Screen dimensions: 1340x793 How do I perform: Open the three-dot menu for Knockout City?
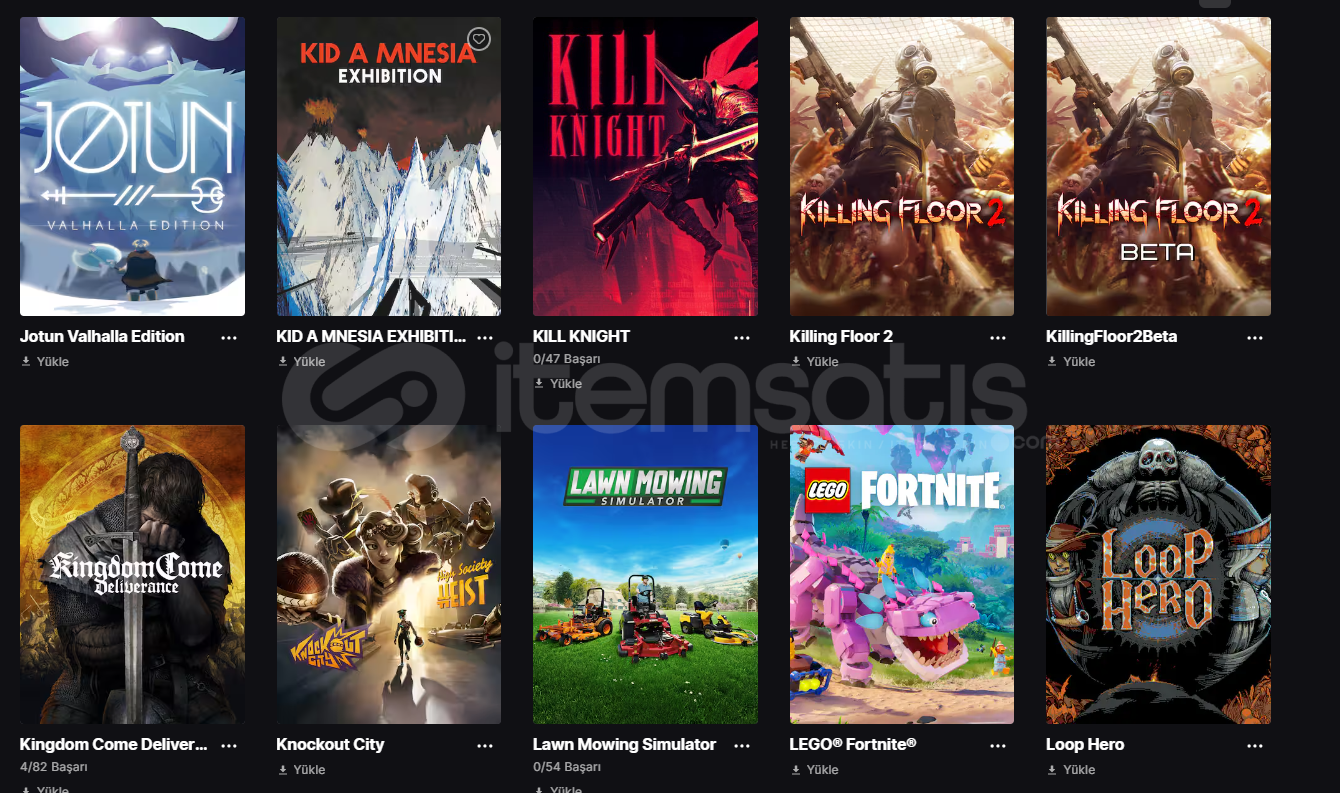(485, 746)
